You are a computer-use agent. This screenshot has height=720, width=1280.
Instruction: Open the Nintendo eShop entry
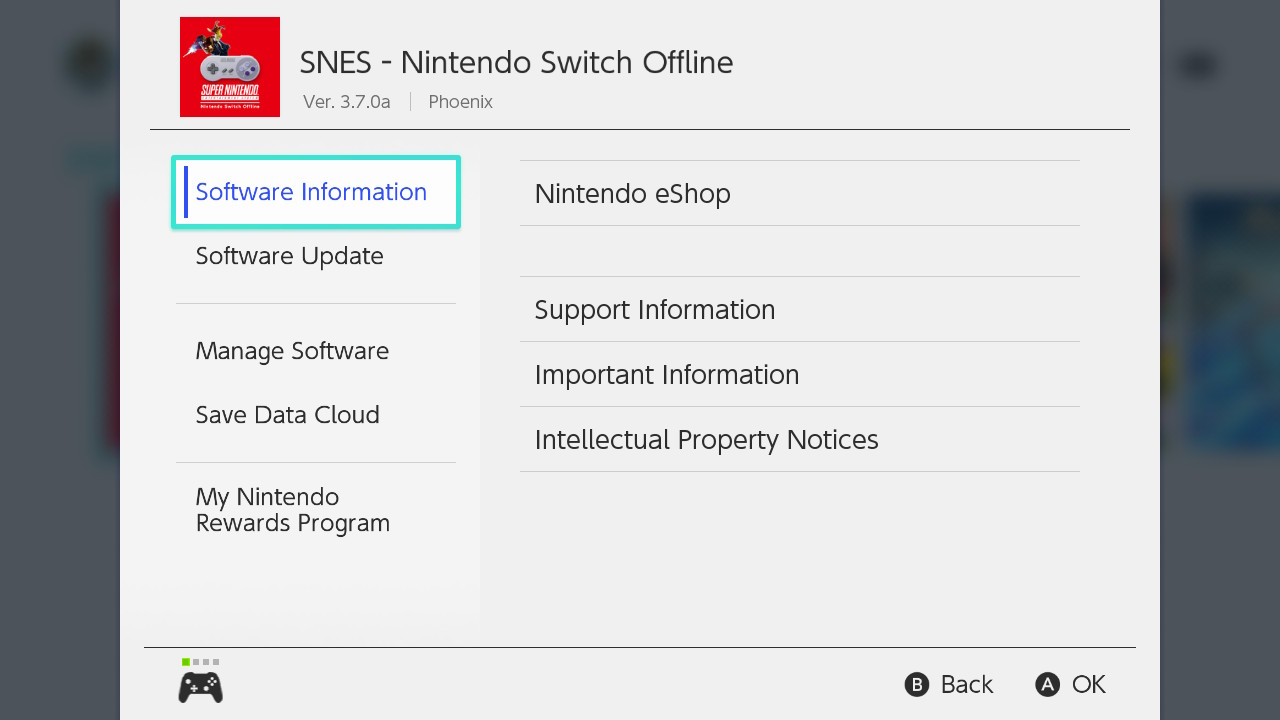pos(800,193)
